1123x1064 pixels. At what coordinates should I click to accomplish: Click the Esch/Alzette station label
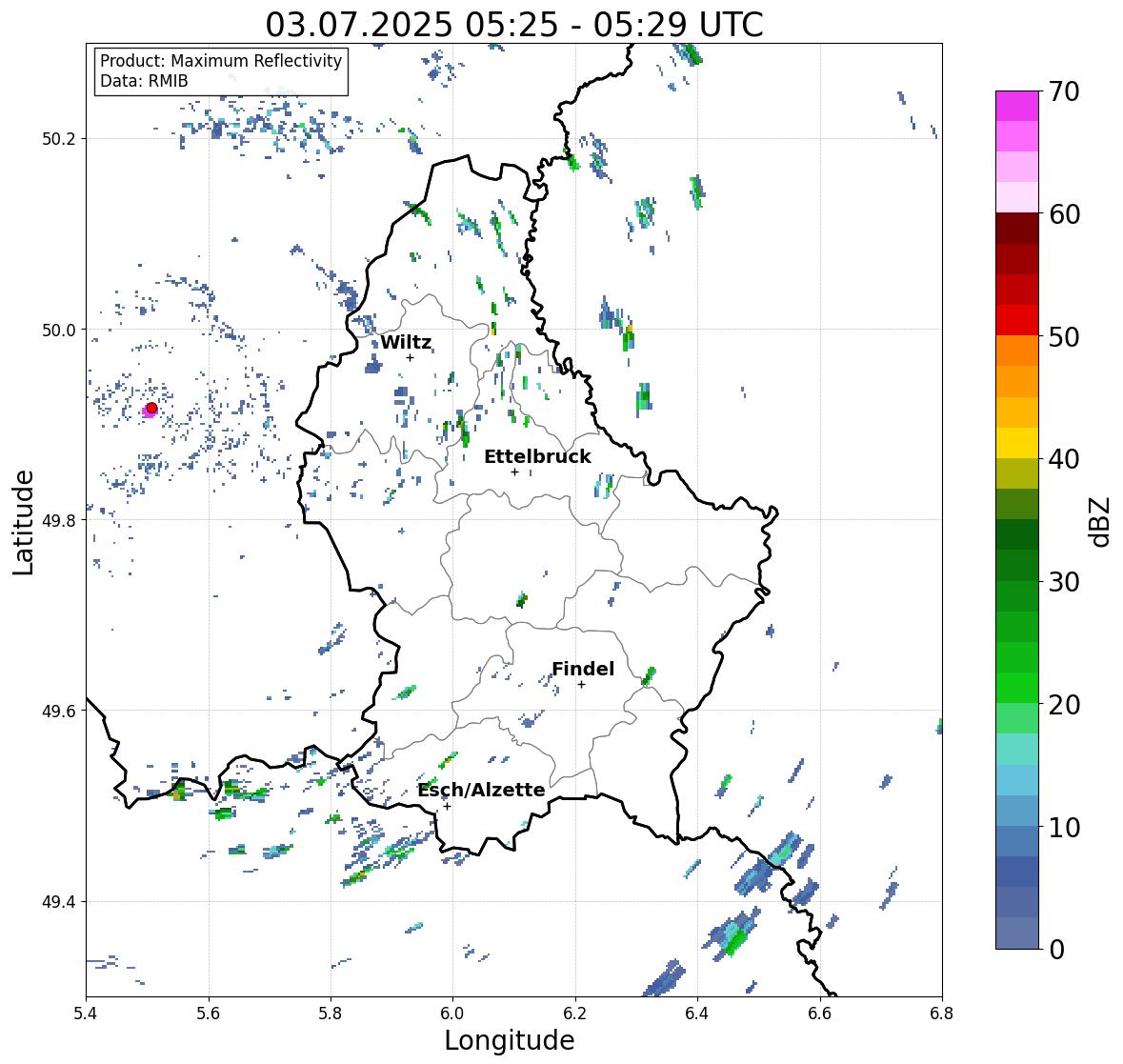tap(481, 790)
